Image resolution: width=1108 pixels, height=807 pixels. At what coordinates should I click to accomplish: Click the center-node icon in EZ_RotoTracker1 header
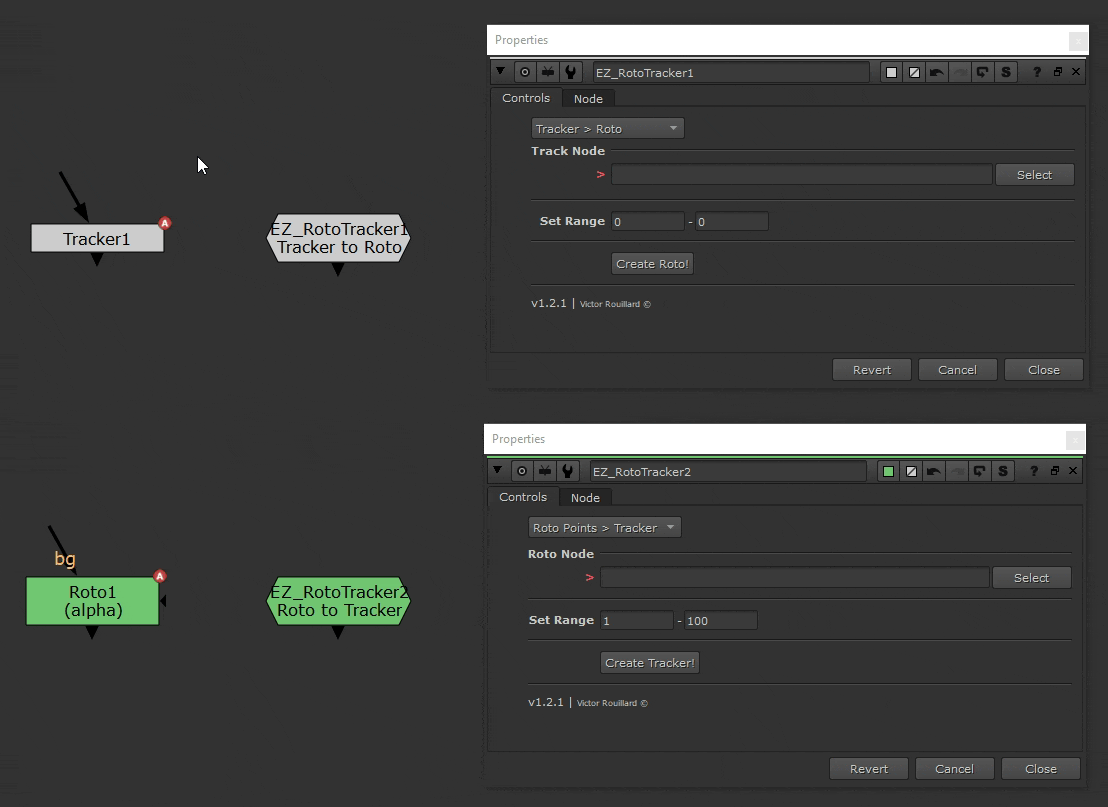[525, 71]
